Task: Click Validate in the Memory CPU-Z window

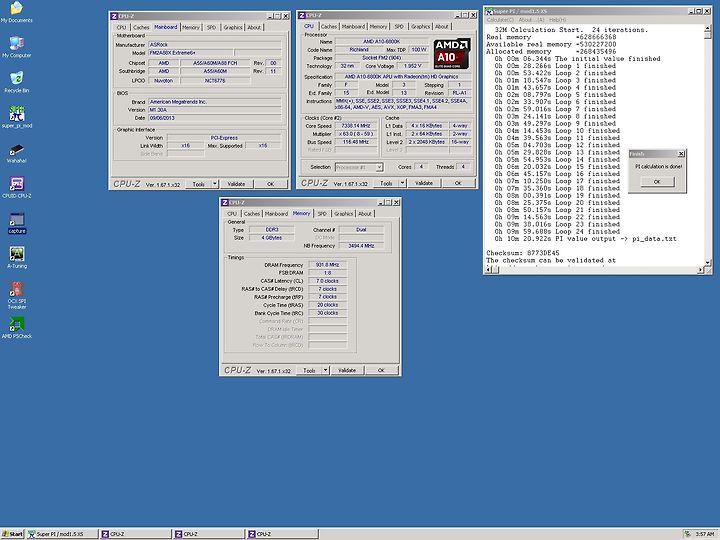Action: click(347, 370)
